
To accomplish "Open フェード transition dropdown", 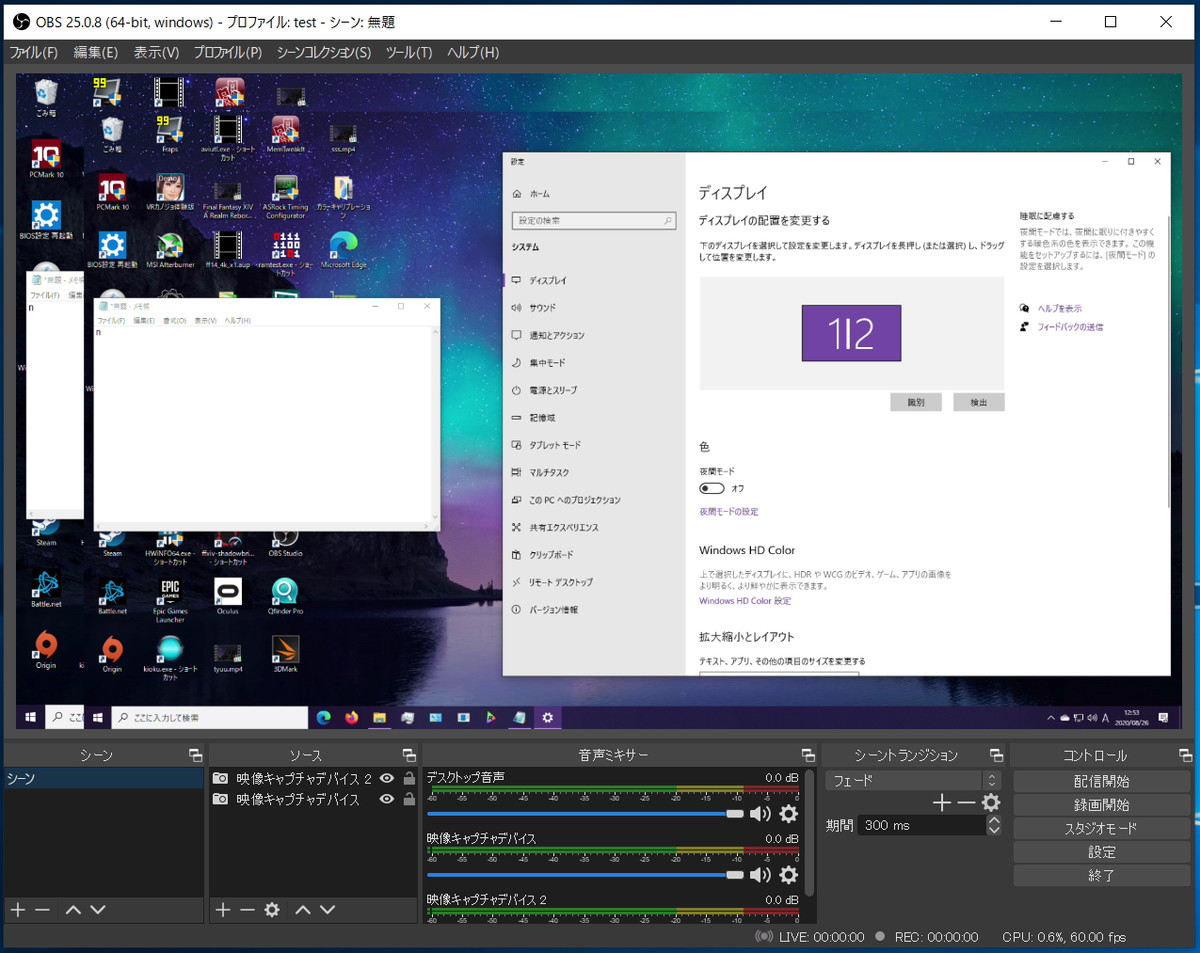I will click(913, 780).
